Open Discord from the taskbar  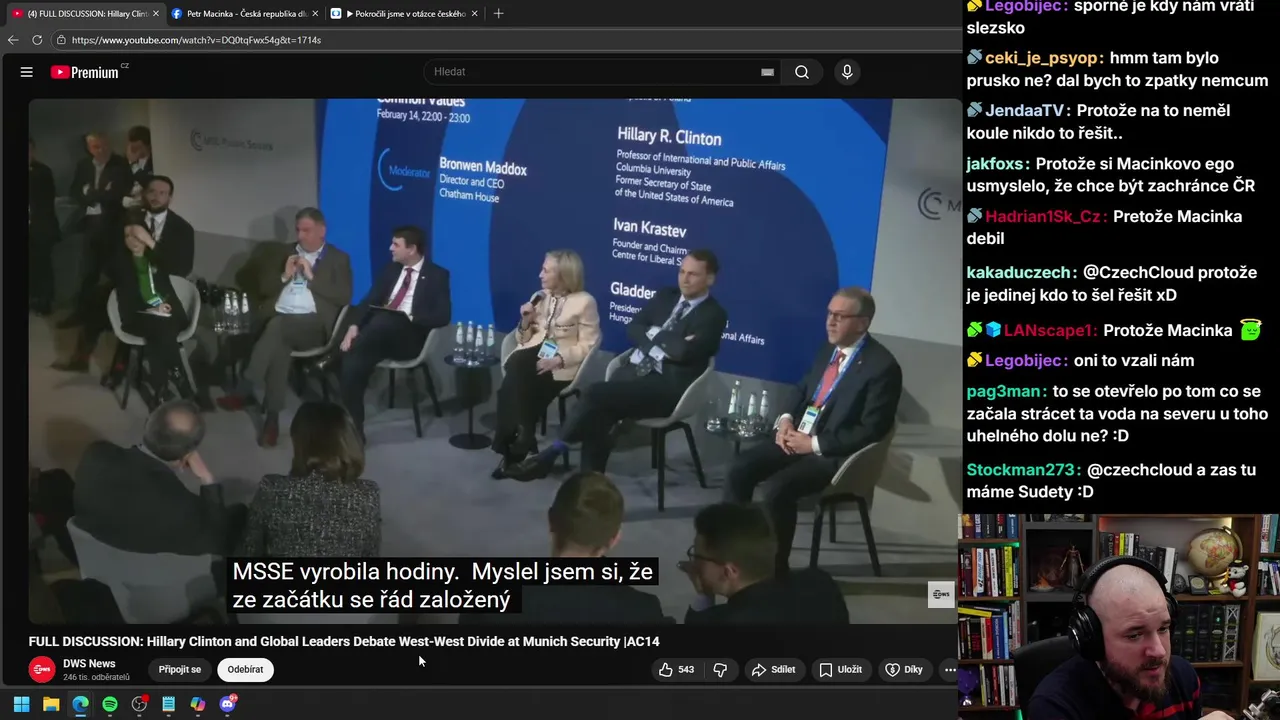pyautogui.click(x=227, y=704)
